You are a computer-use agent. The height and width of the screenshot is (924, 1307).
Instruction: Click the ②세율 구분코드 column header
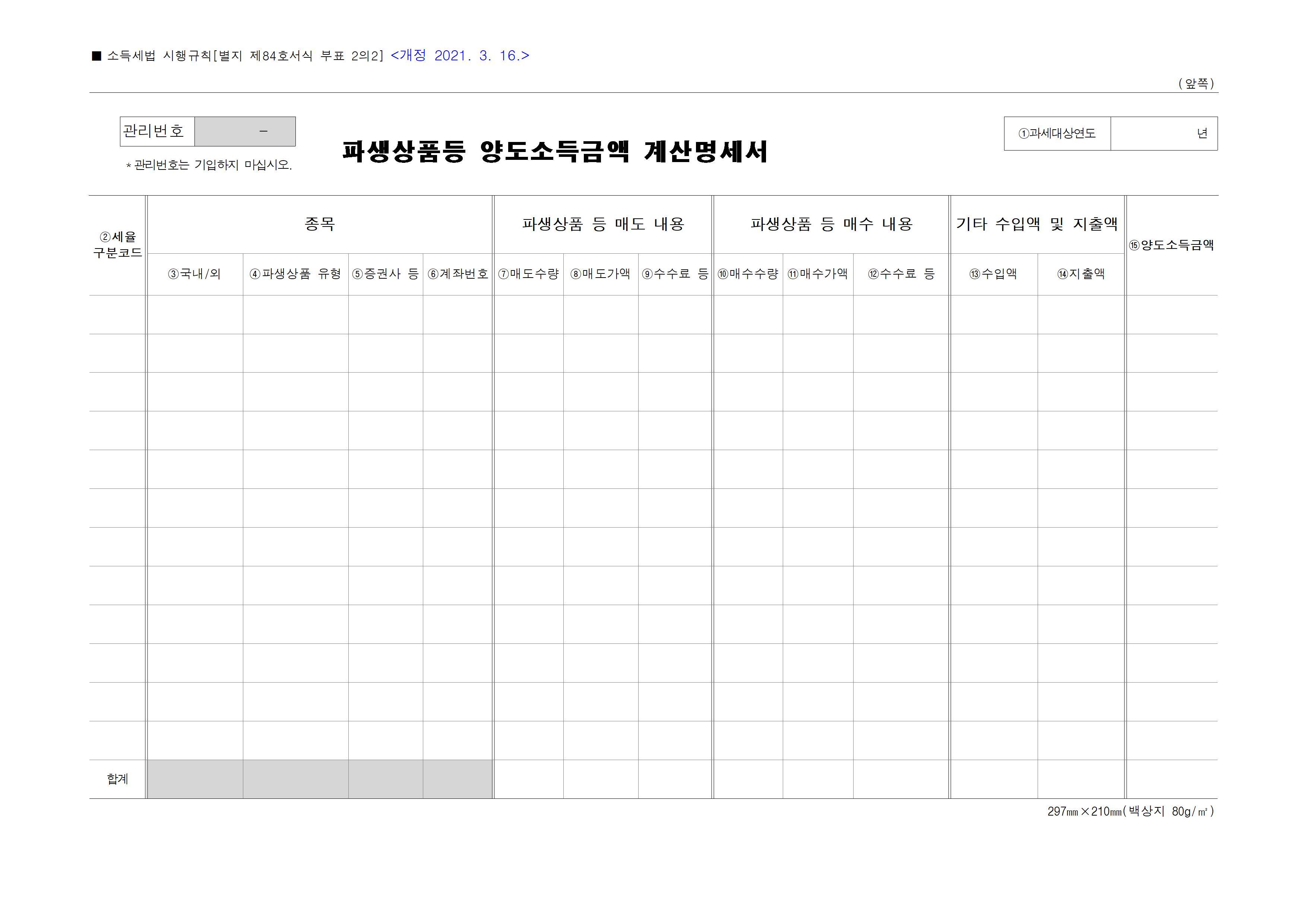pyautogui.click(x=117, y=245)
